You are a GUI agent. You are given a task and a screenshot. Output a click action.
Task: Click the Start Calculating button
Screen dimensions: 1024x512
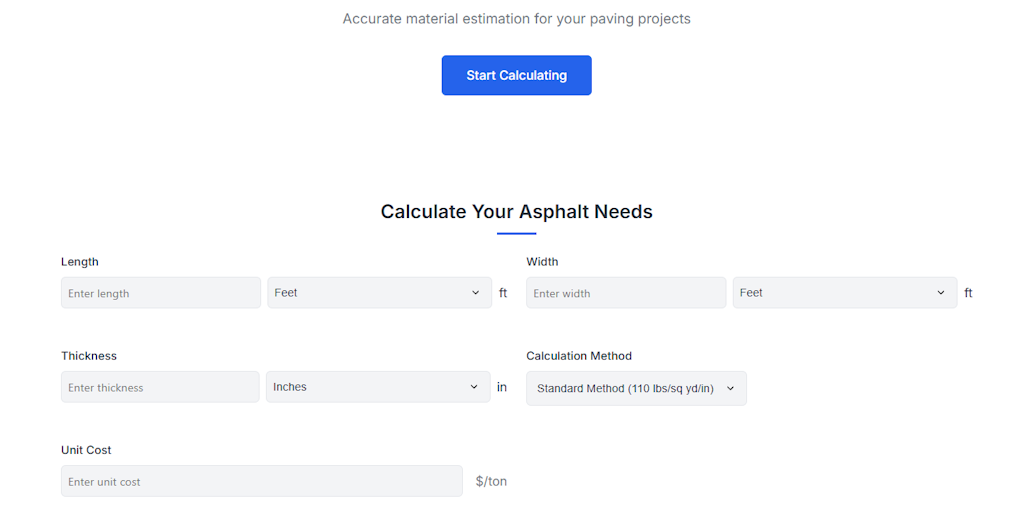[516, 75]
